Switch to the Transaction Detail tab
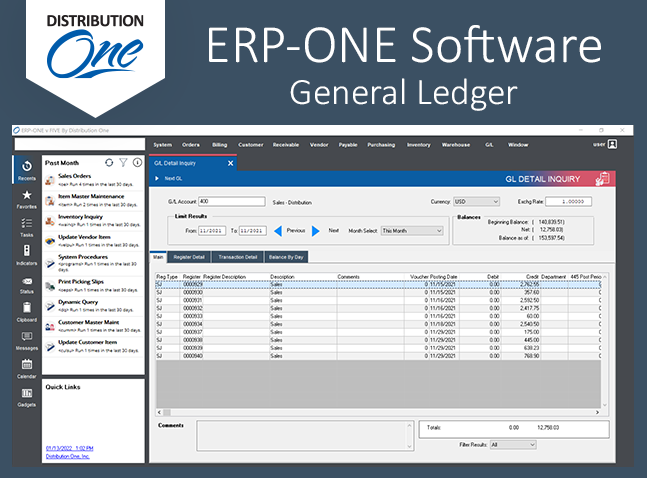The width and height of the screenshot is (647, 478). tap(238, 257)
